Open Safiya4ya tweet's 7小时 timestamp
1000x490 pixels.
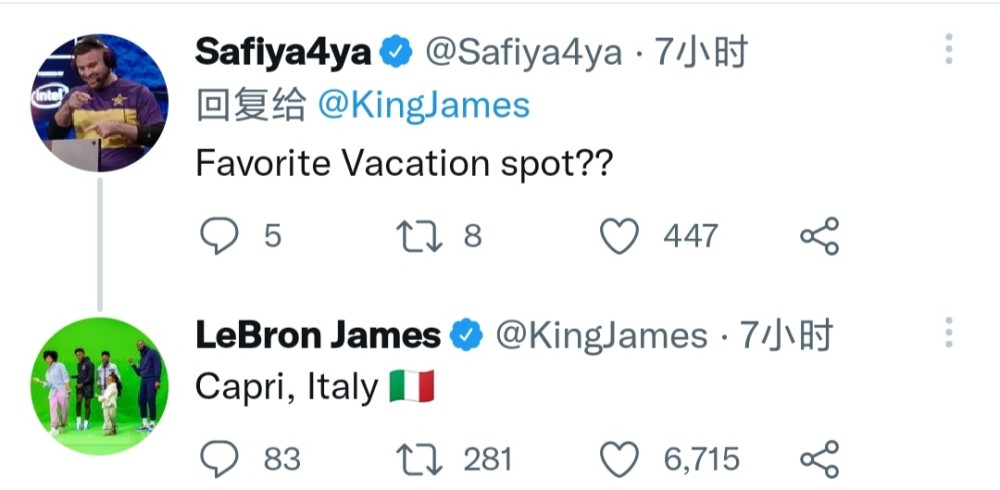pos(700,52)
